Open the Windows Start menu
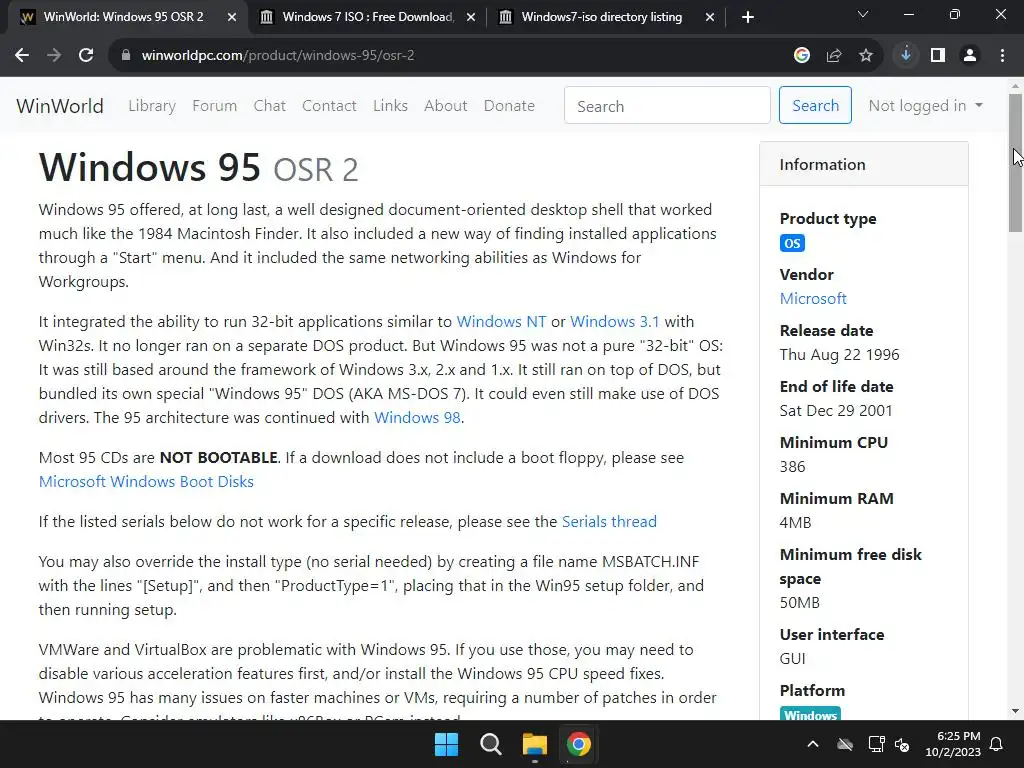Screen dimensions: 1024x768 (447, 744)
